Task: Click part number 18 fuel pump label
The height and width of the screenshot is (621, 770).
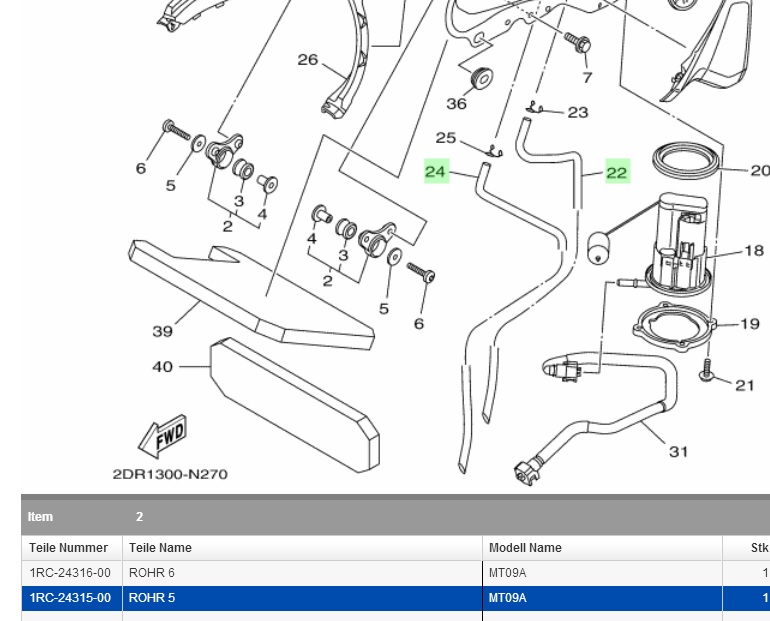Action: (x=753, y=251)
